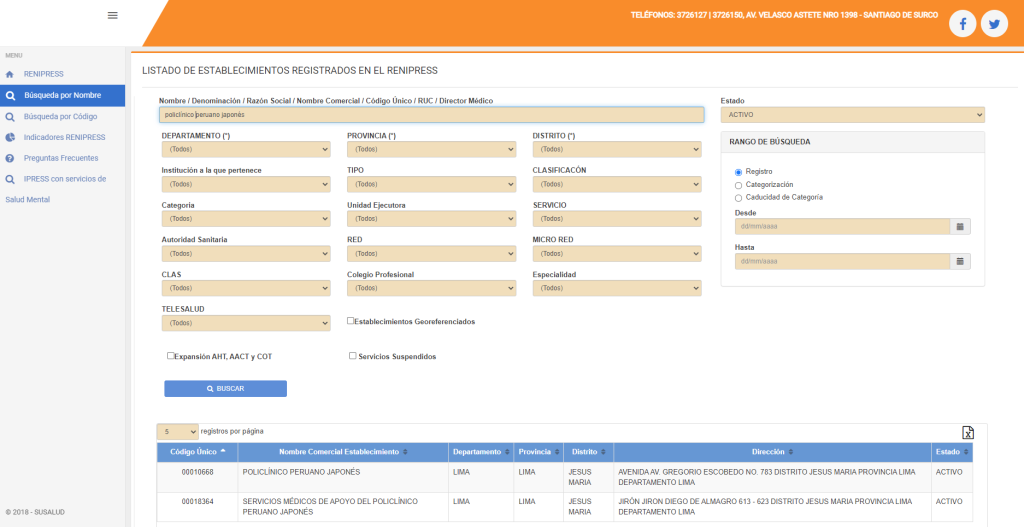Expand the DEPARTAMENTO dropdown

click(245, 150)
